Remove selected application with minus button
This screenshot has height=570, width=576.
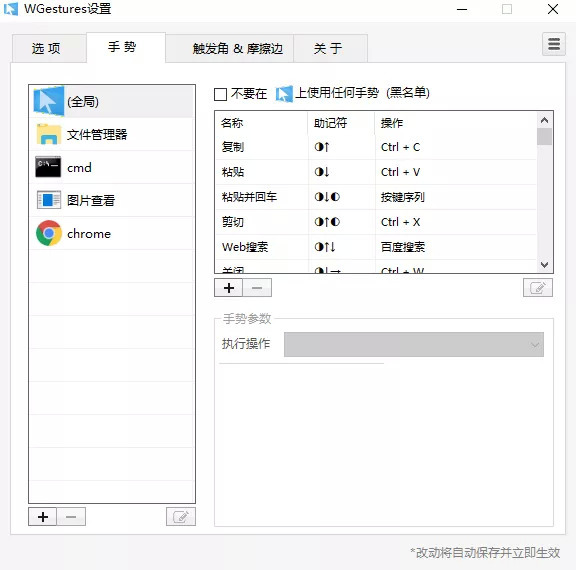pos(71,517)
